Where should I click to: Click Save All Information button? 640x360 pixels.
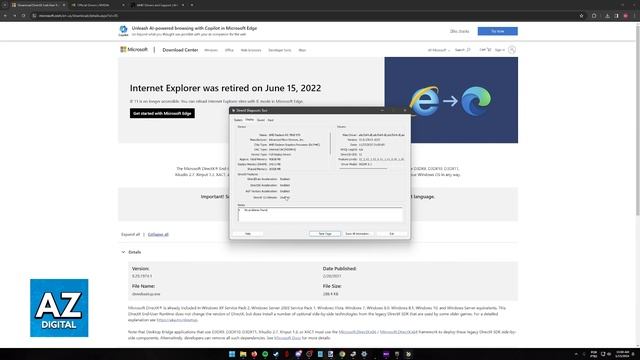(x=357, y=234)
